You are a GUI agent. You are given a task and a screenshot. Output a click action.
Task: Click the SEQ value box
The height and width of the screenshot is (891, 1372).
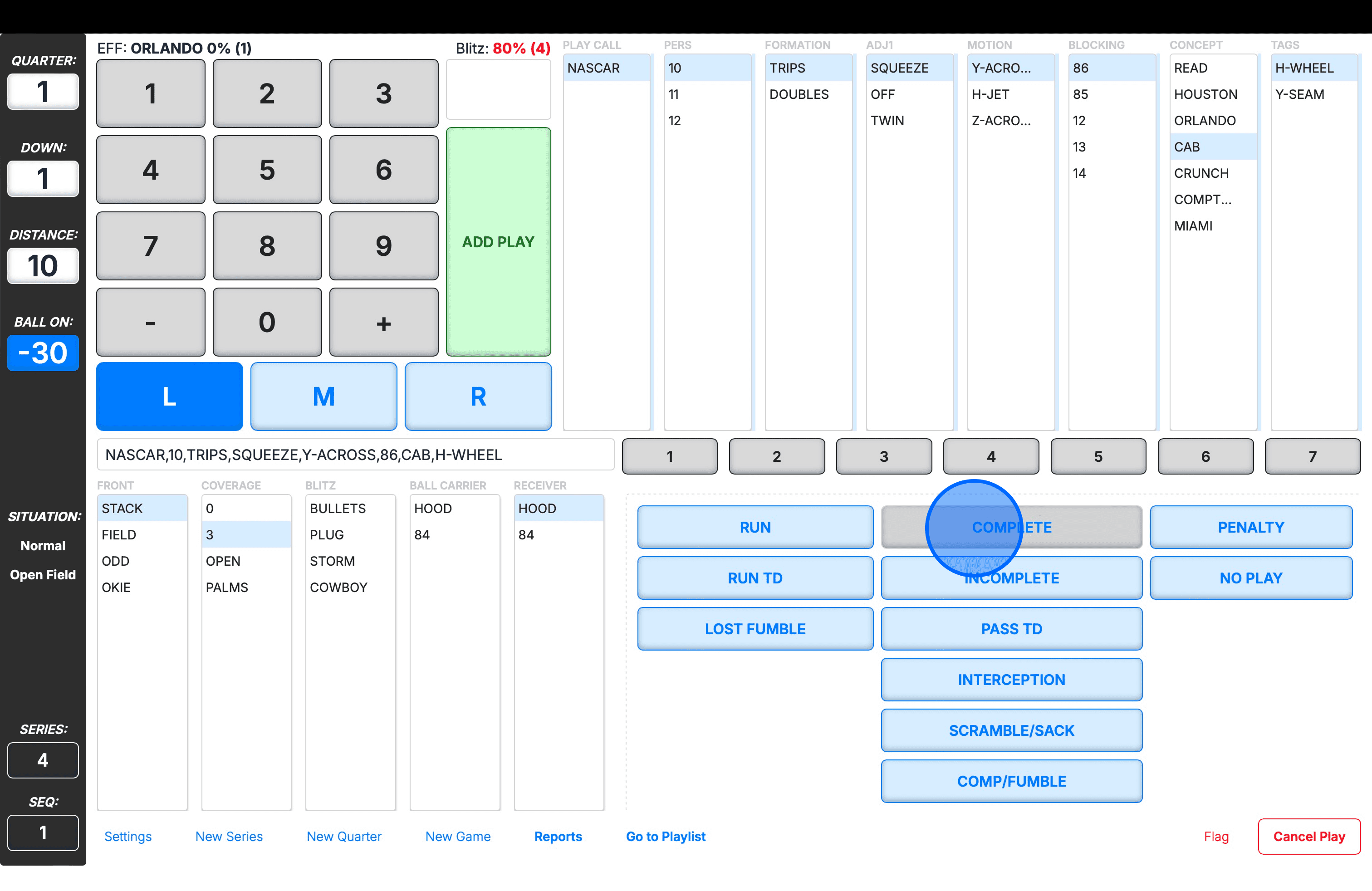click(x=43, y=833)
